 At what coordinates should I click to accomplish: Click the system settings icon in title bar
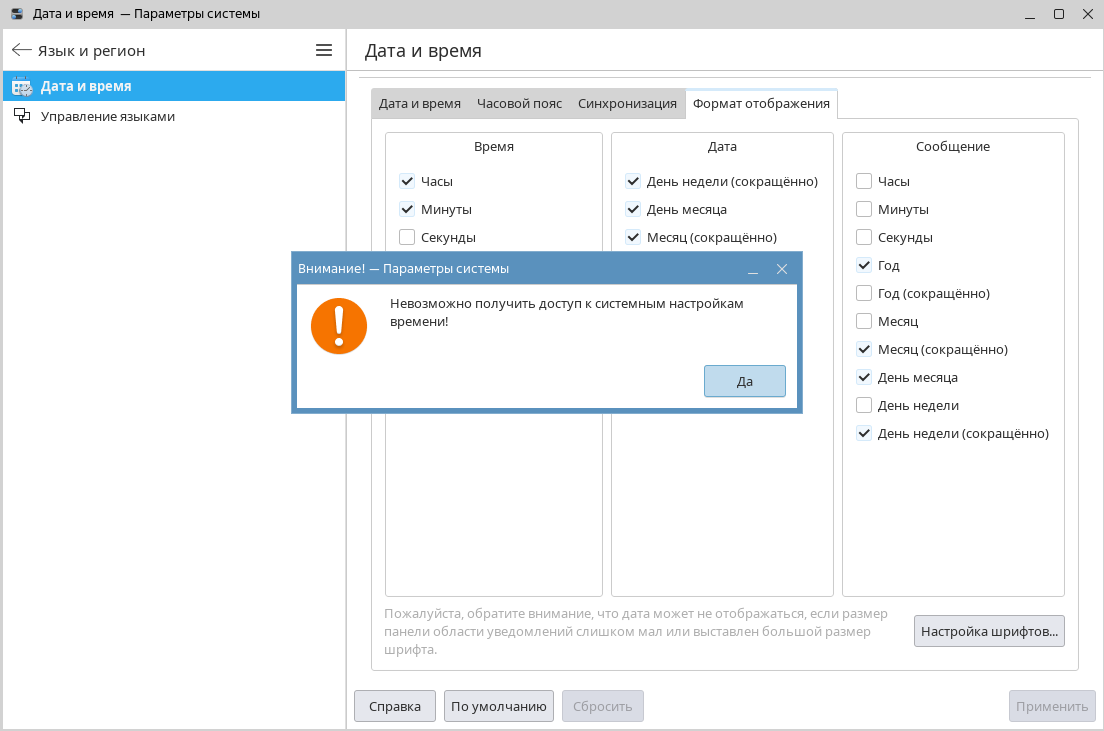coord(16,14)
